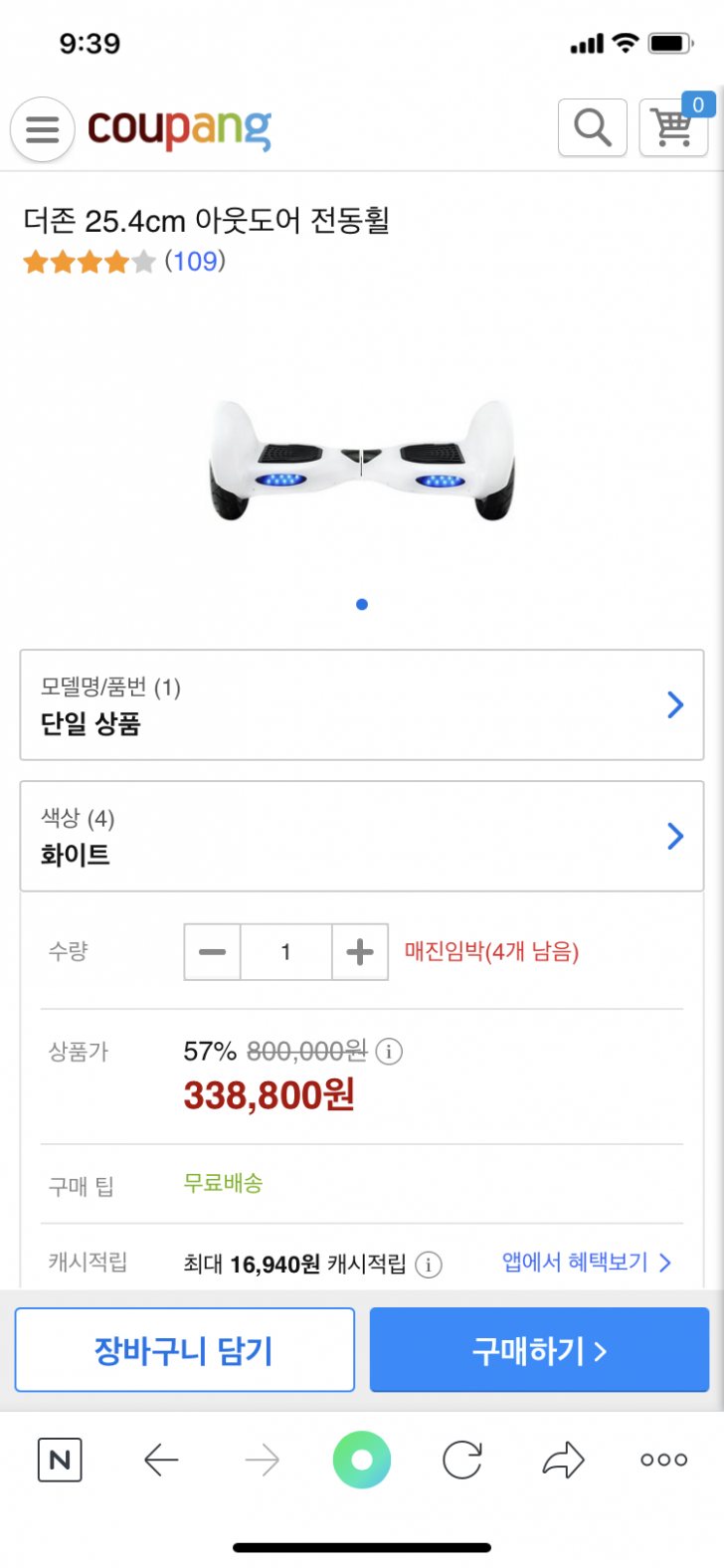The image size is (724, 1568).
Task: Decrease quantity with minus button
Action: (212, 952)
